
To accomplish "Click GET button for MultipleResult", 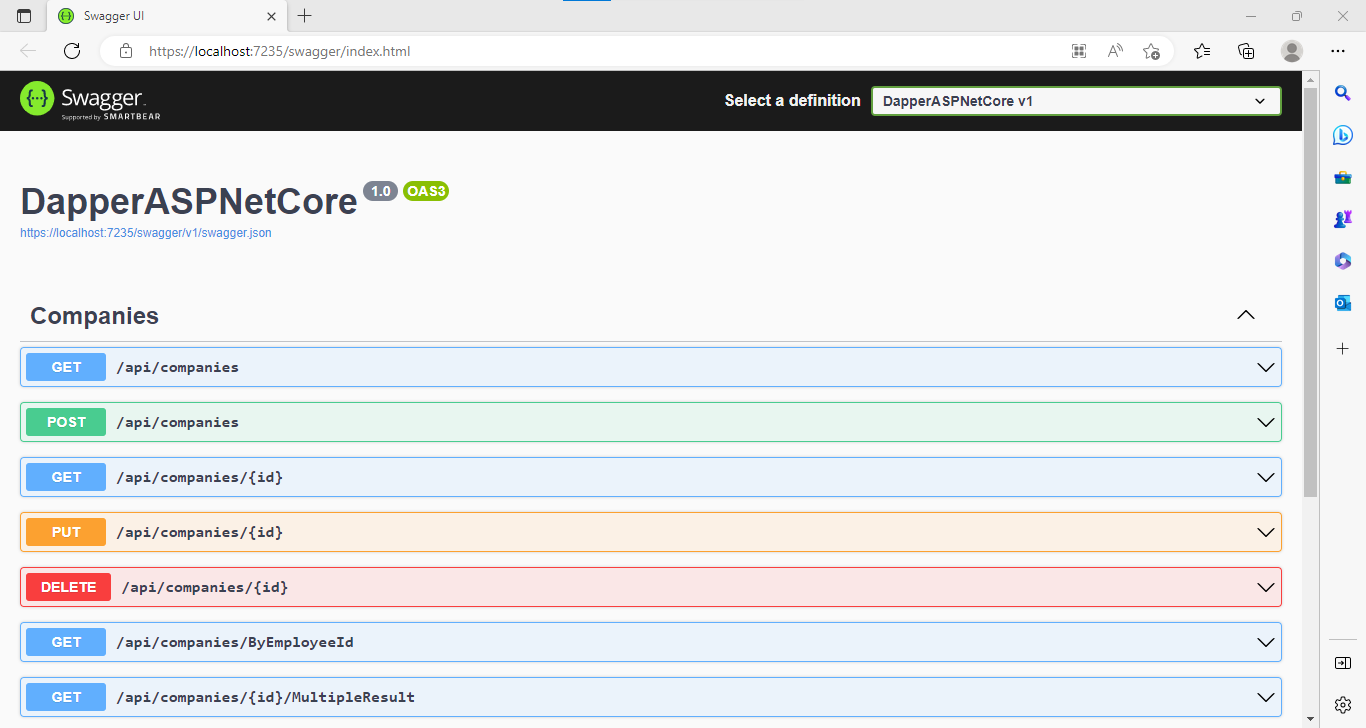I will coord(66,697).
